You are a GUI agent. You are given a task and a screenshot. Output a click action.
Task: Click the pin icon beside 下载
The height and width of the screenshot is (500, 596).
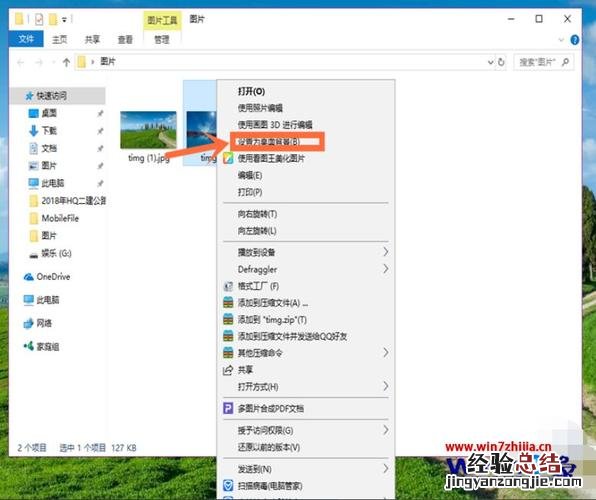100,131
